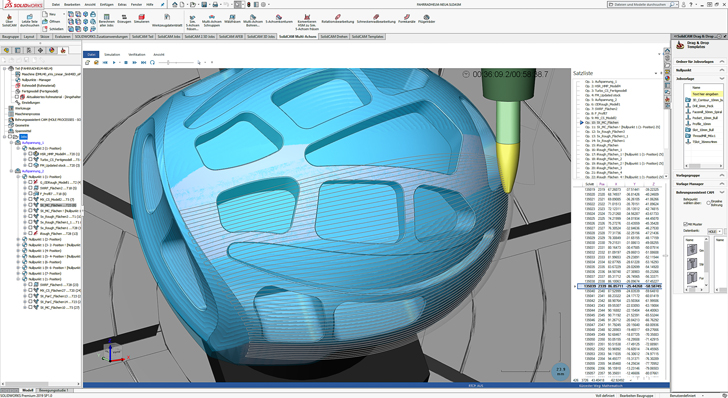
Task: Click Berechnen aller Jobs icon
Action: (107, 20)
